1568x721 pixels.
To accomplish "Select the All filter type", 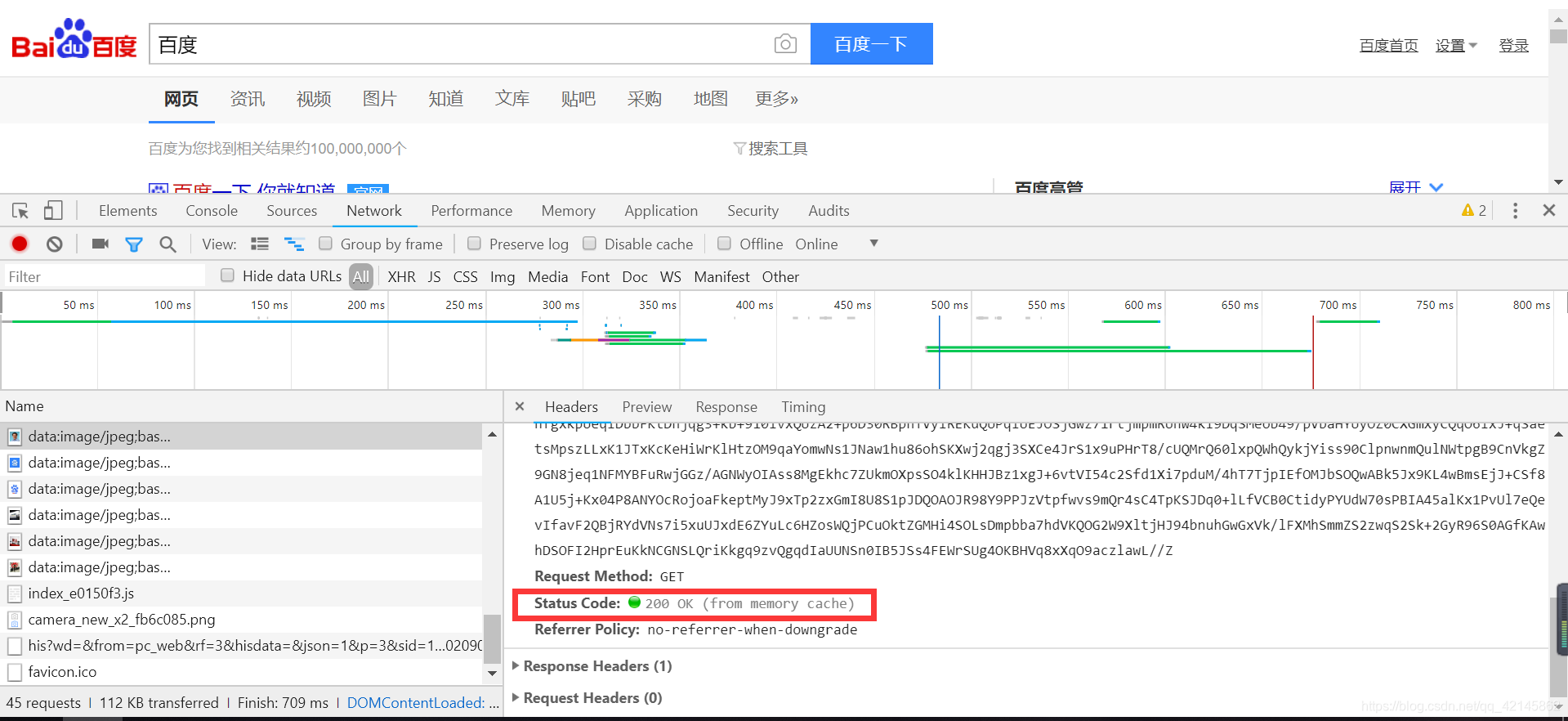I will pos(361,276).
